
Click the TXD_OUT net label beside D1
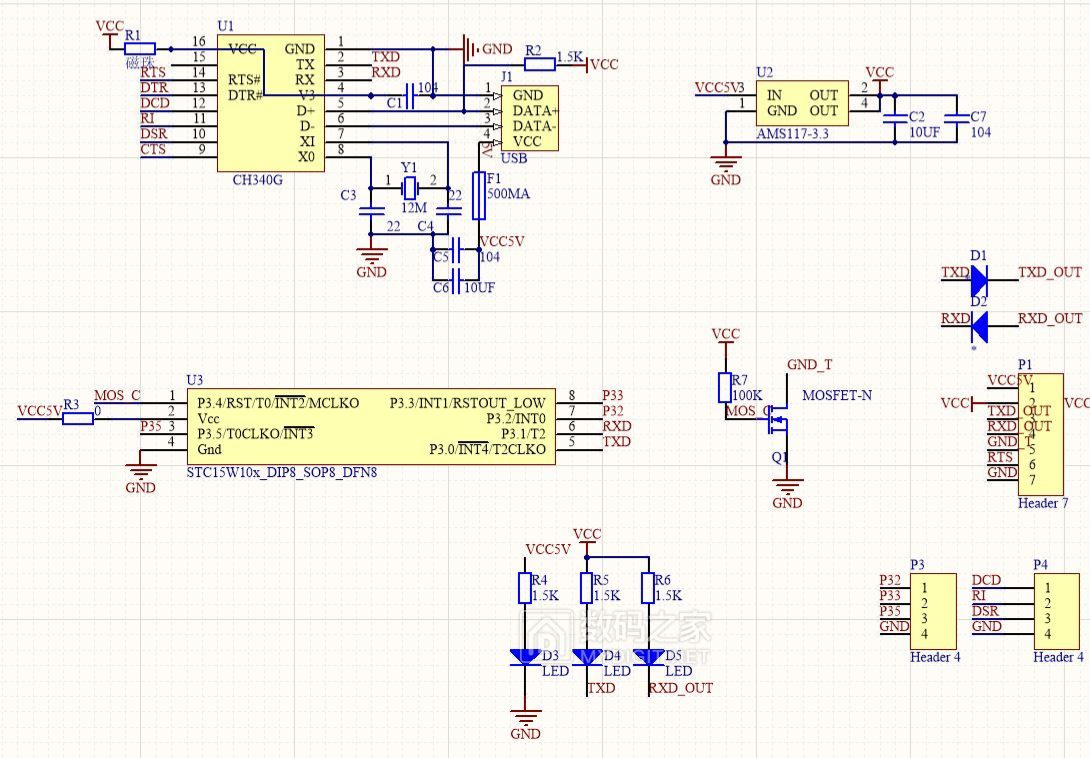[1050, 272]
